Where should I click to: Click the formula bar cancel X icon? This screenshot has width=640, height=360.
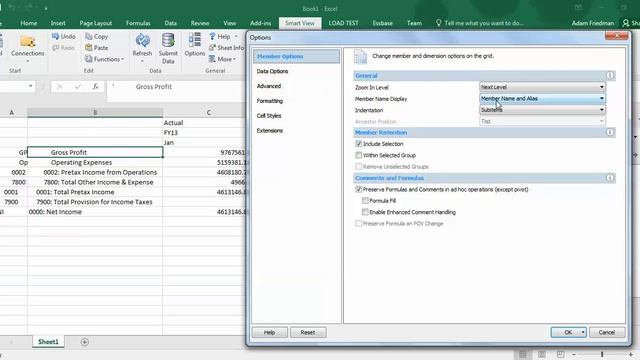(x=60, y=87)
